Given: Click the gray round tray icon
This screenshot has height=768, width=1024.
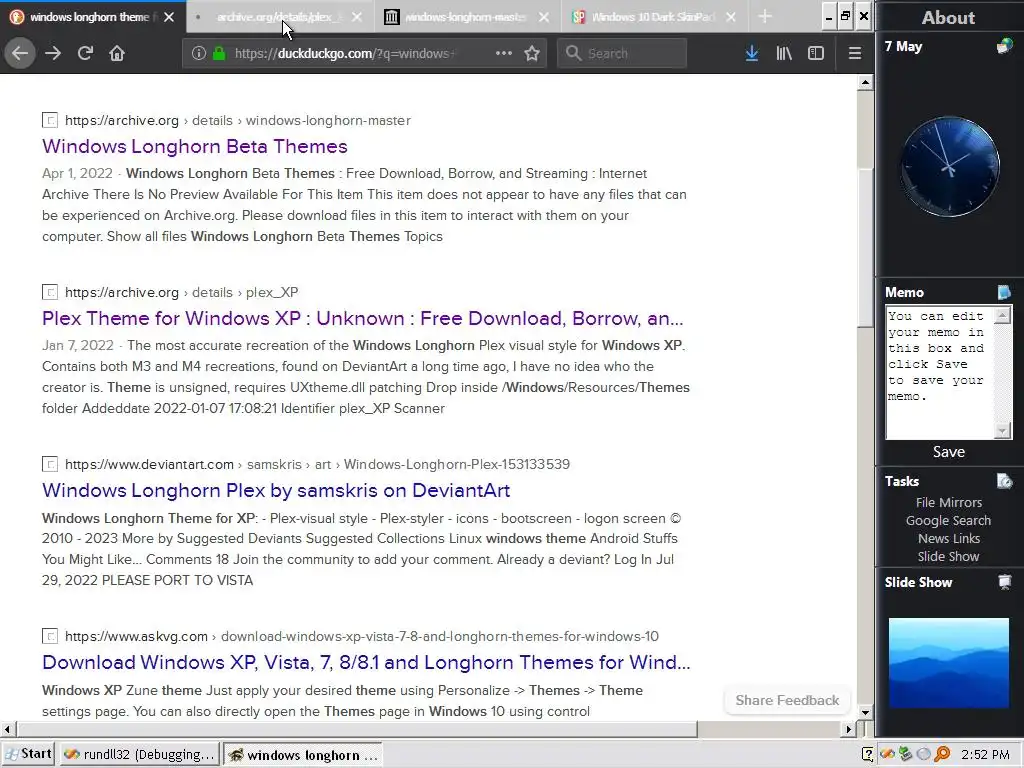Looking at the screenshot, I should [x=923, y=754].
